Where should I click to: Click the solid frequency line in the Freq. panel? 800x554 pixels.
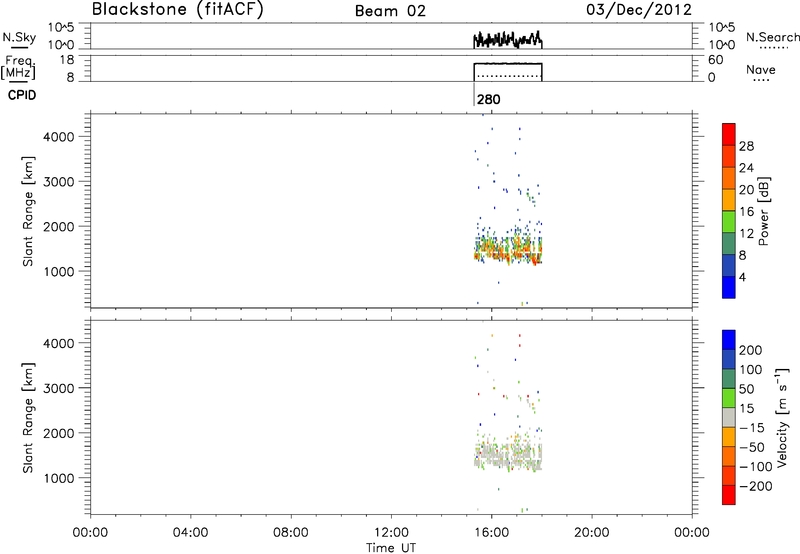[508, 63]
